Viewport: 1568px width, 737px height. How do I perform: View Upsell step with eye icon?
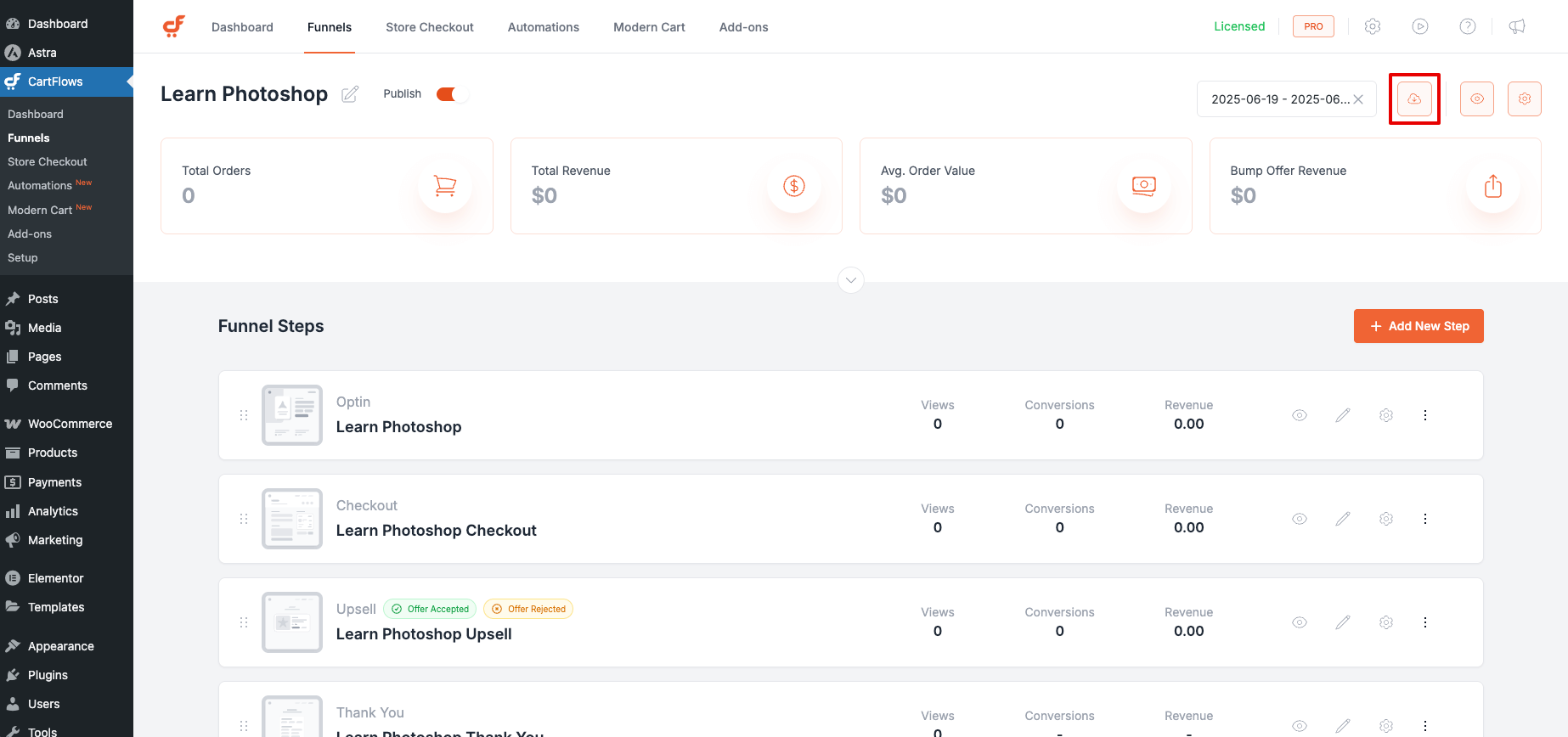(x=1300, y=622)
